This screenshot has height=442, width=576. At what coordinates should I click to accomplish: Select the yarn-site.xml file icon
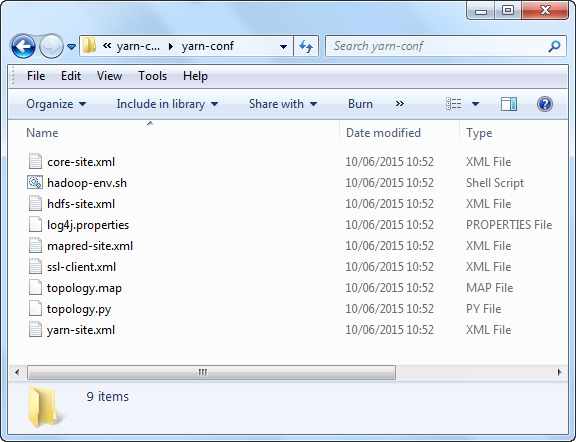(x=35, y=329)
